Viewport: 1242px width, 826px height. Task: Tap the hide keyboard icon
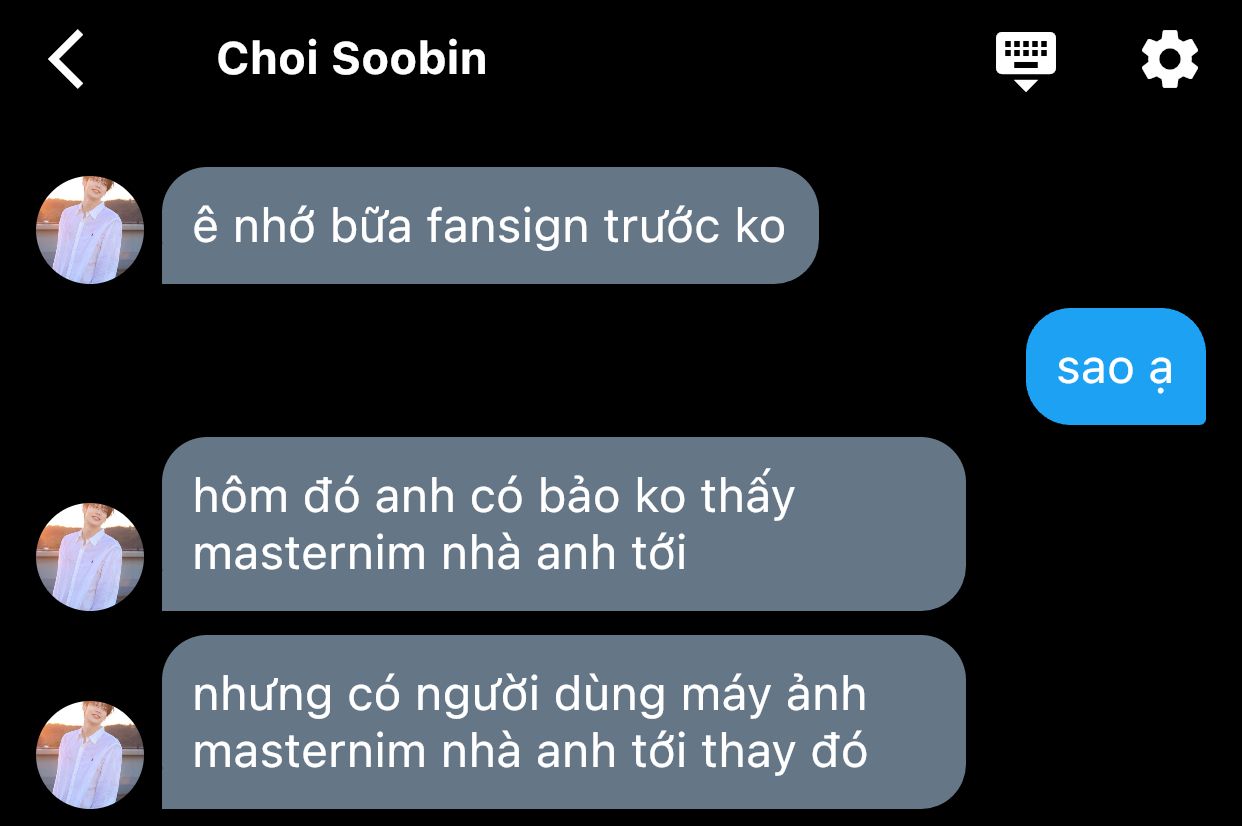1025,61
